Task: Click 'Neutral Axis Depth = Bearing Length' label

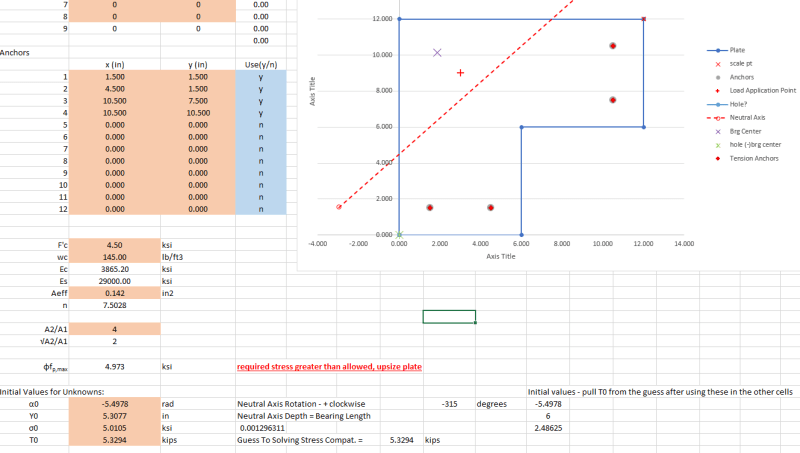Action: pyautogui.click(x=304, y=416)
